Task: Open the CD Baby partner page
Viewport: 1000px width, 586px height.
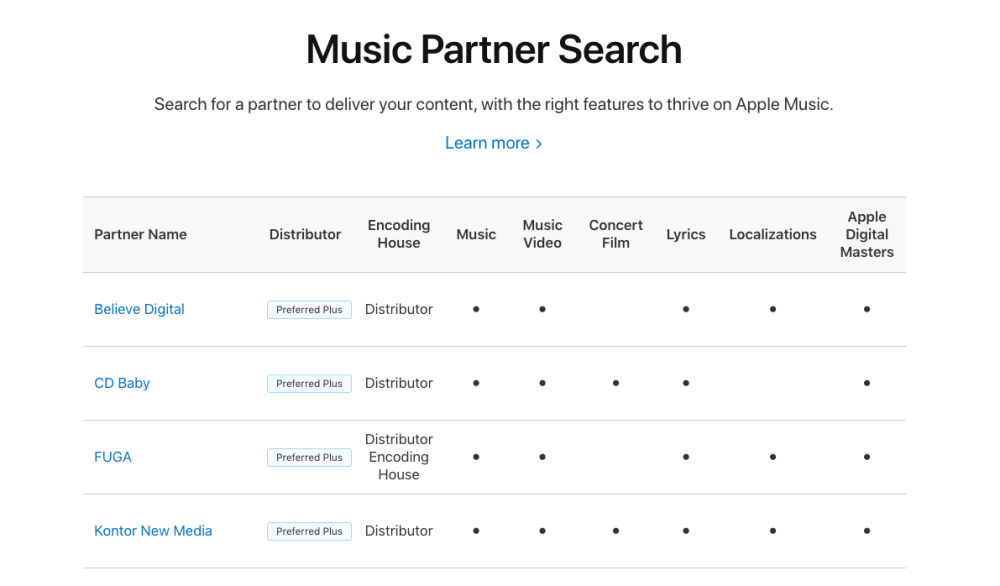Action: click(121, 383)
